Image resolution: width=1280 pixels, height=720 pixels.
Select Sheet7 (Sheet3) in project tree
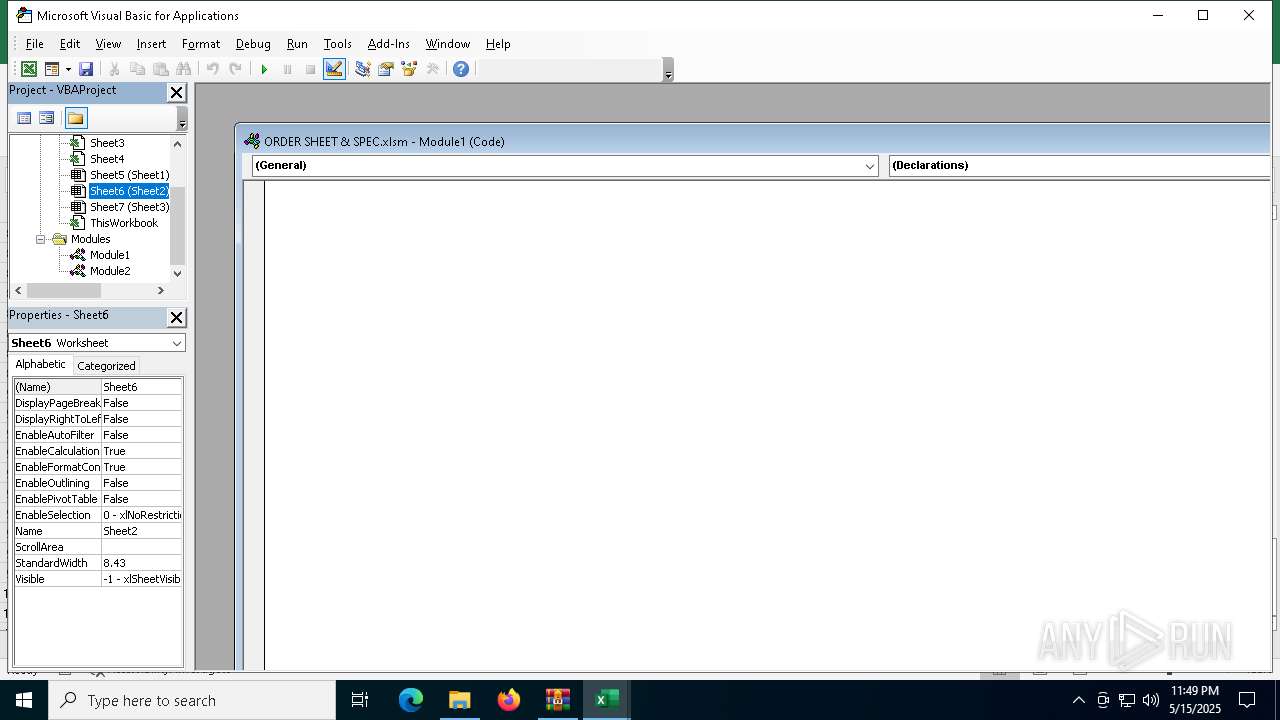(x=130, y=207)
